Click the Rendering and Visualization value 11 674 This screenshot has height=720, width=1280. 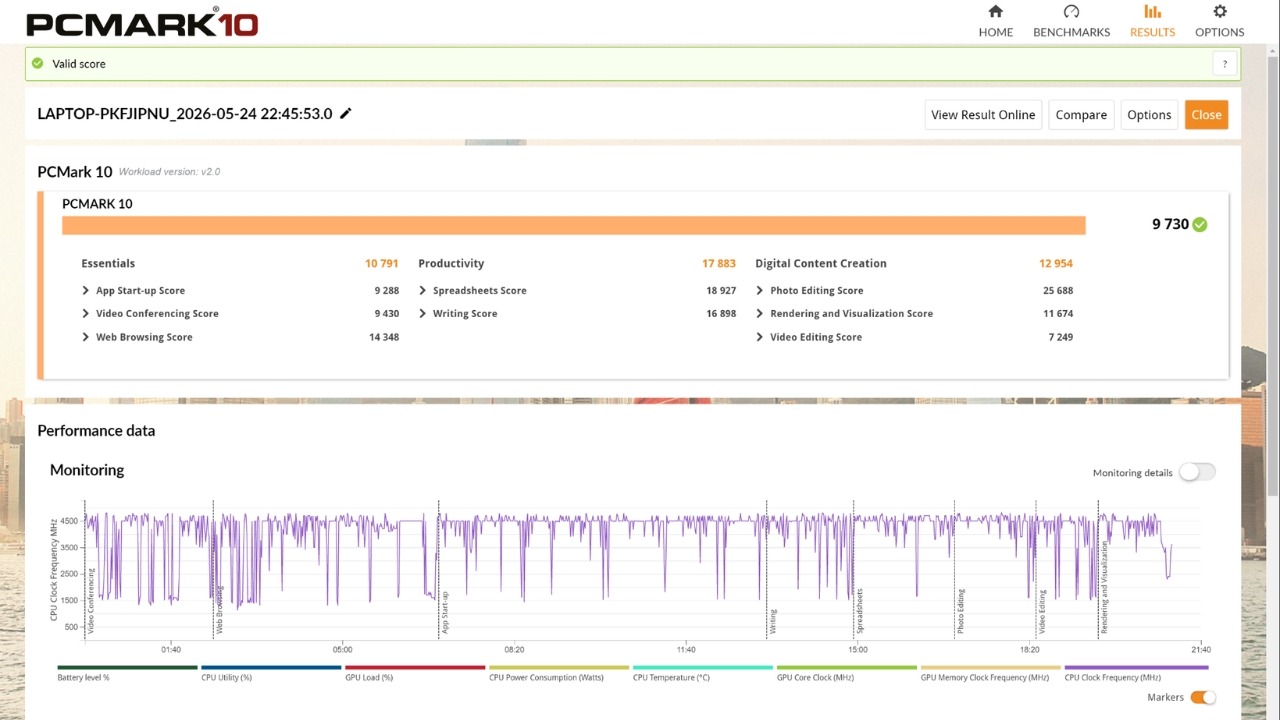click(x=1058, y=313)
